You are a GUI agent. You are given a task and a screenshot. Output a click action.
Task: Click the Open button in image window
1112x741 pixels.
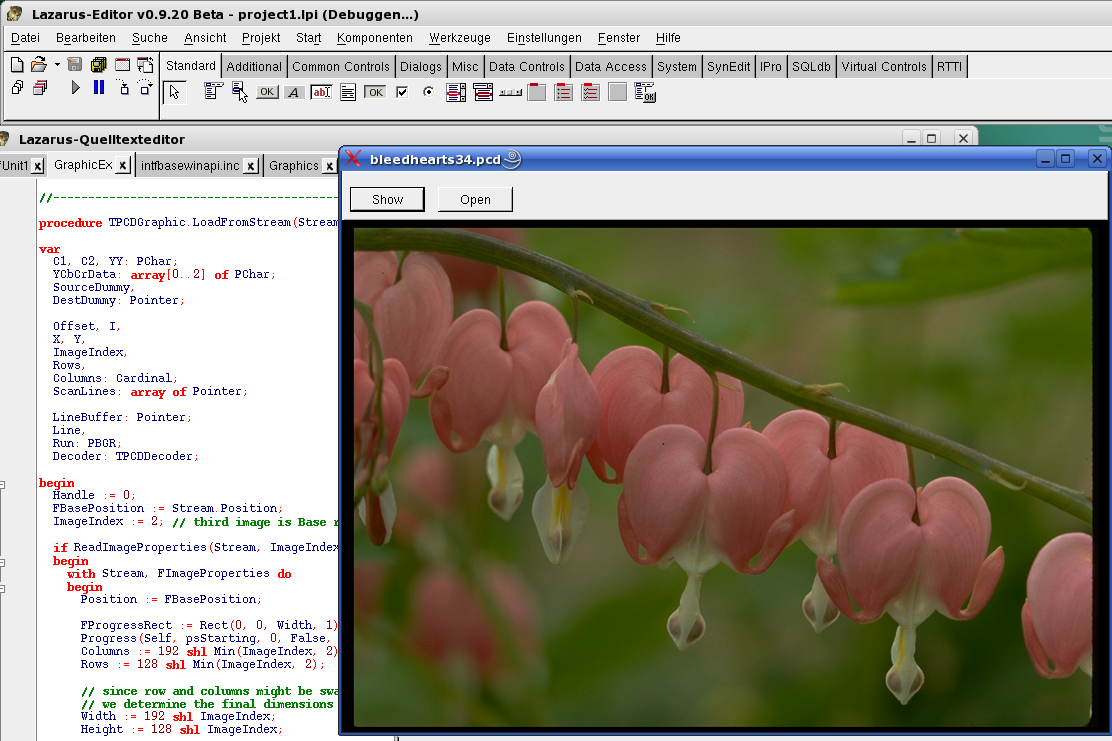[475, 199]
